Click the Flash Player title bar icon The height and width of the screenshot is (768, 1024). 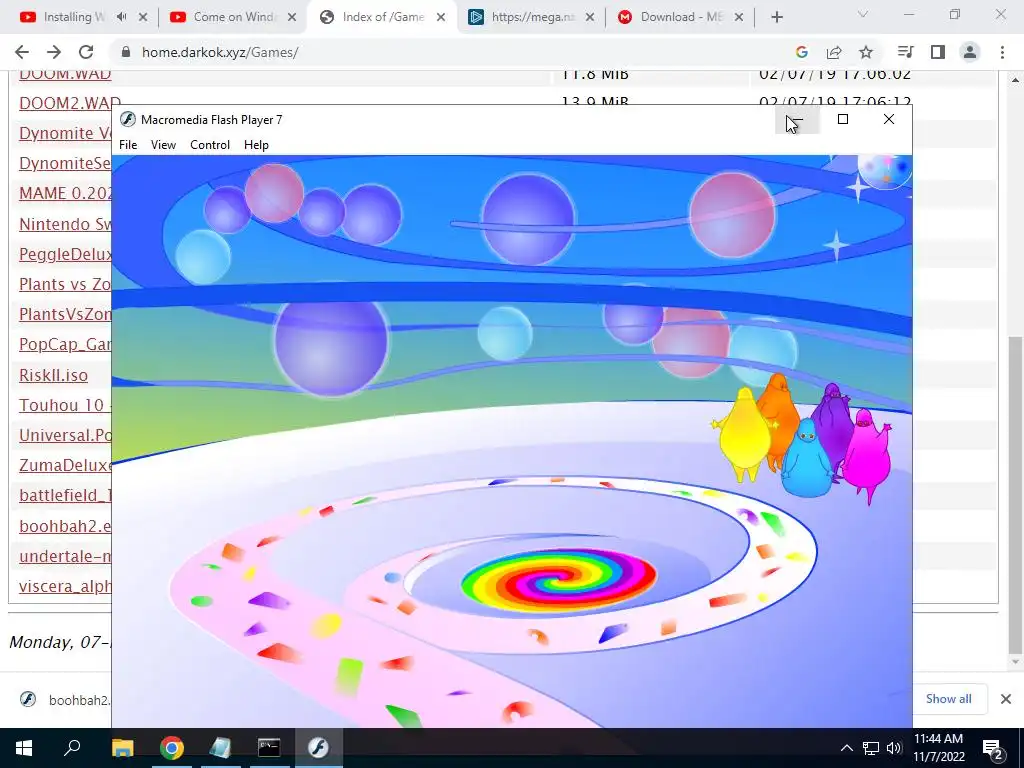coord(128,120)
